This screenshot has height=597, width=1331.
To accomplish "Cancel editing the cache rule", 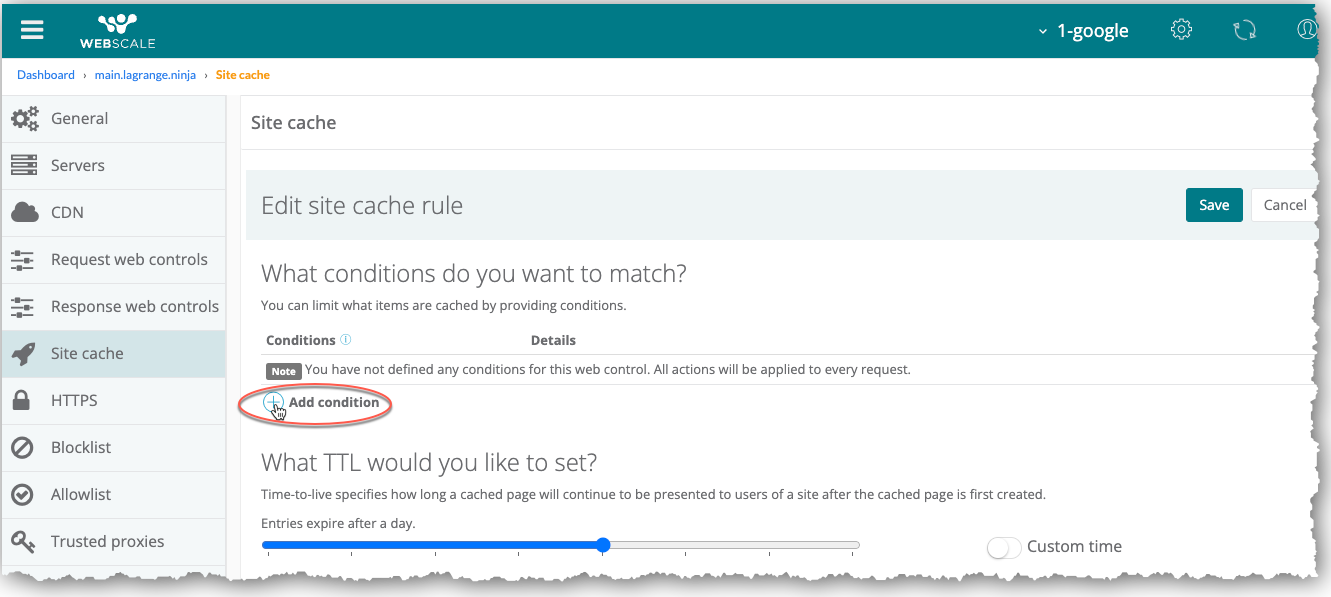I will point(1284,205).
